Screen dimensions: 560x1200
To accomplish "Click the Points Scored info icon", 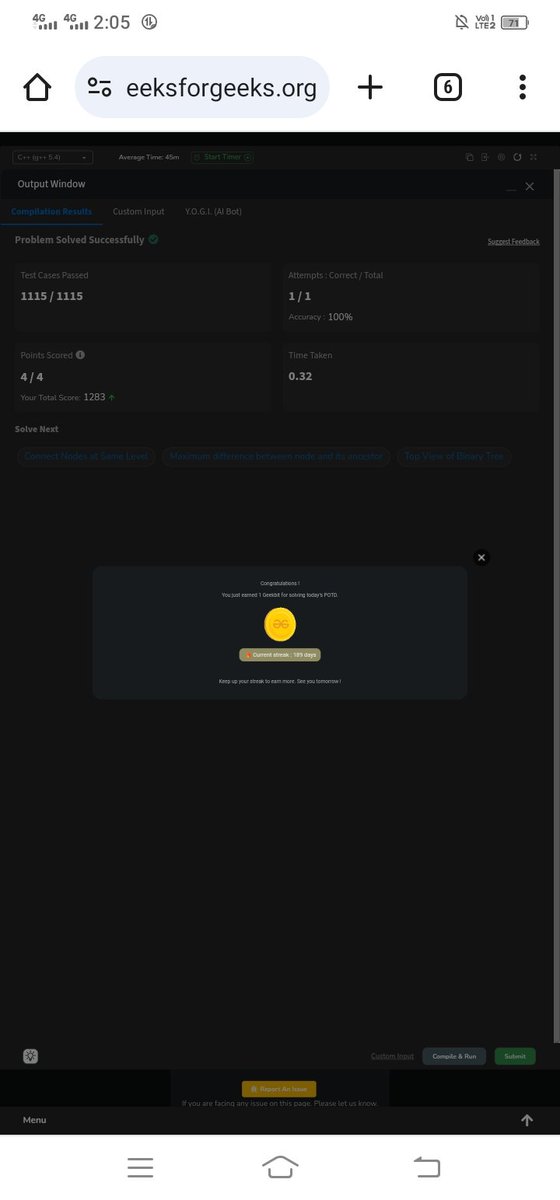I will [x=80, y=355].
